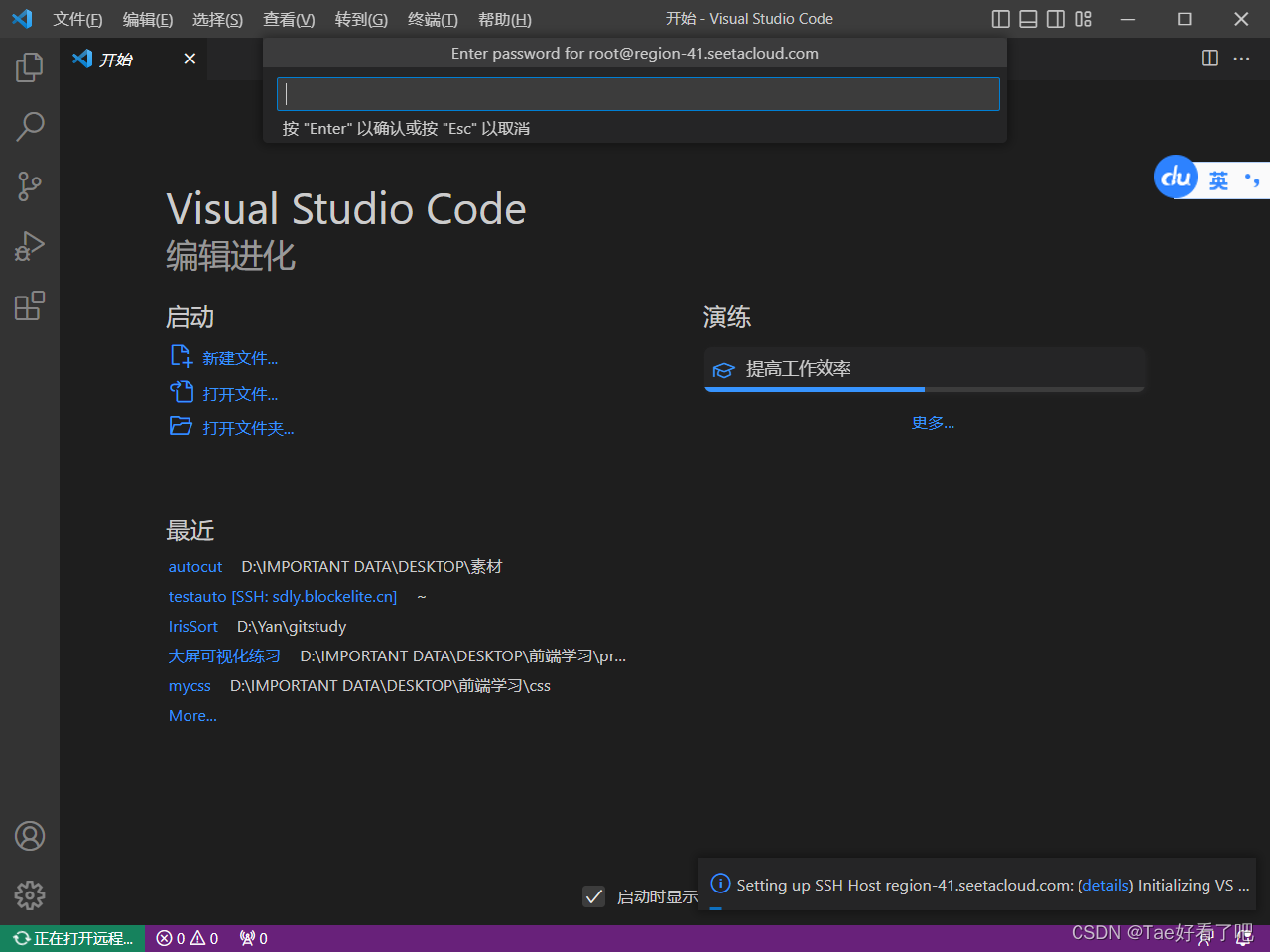Image resolution: width=1270 pixels, height=952 pixels.
Task: Open the Source Control view
Action: (x=30, y=186)
